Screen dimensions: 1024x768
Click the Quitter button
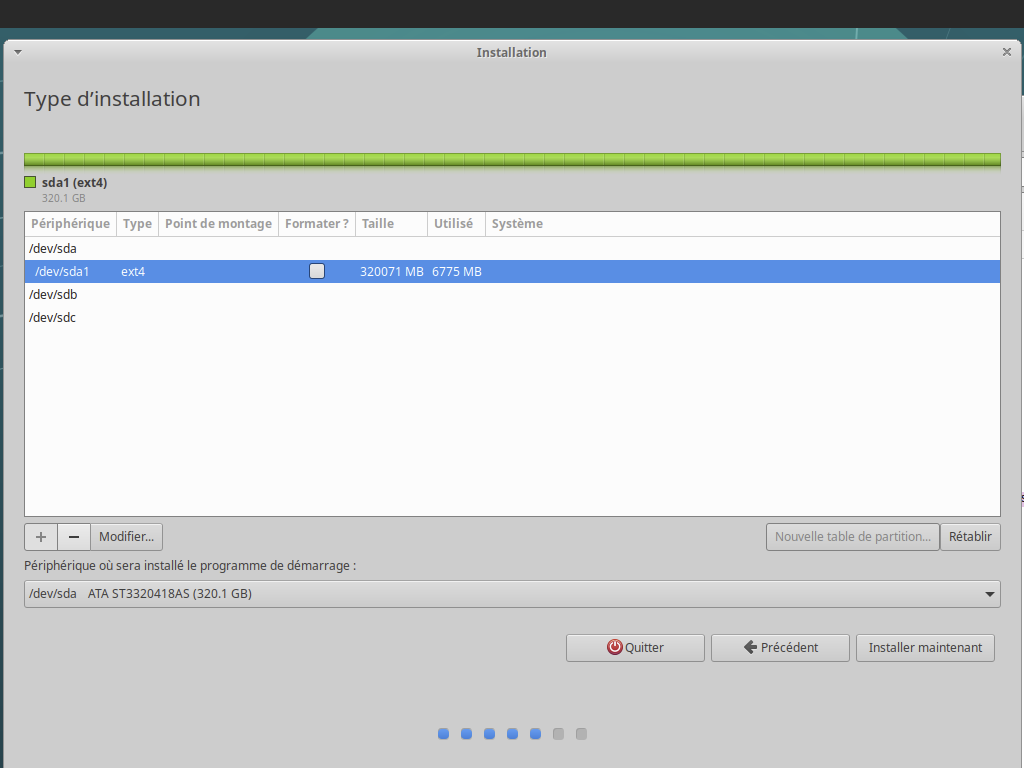pyautogui.click(x=635, y=648)
